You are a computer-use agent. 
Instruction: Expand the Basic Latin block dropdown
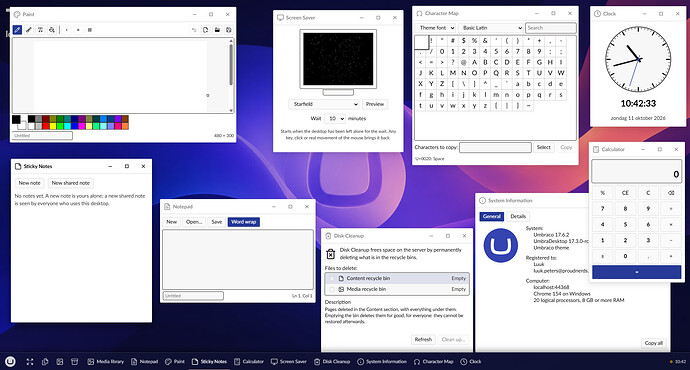tap(491, 28)
